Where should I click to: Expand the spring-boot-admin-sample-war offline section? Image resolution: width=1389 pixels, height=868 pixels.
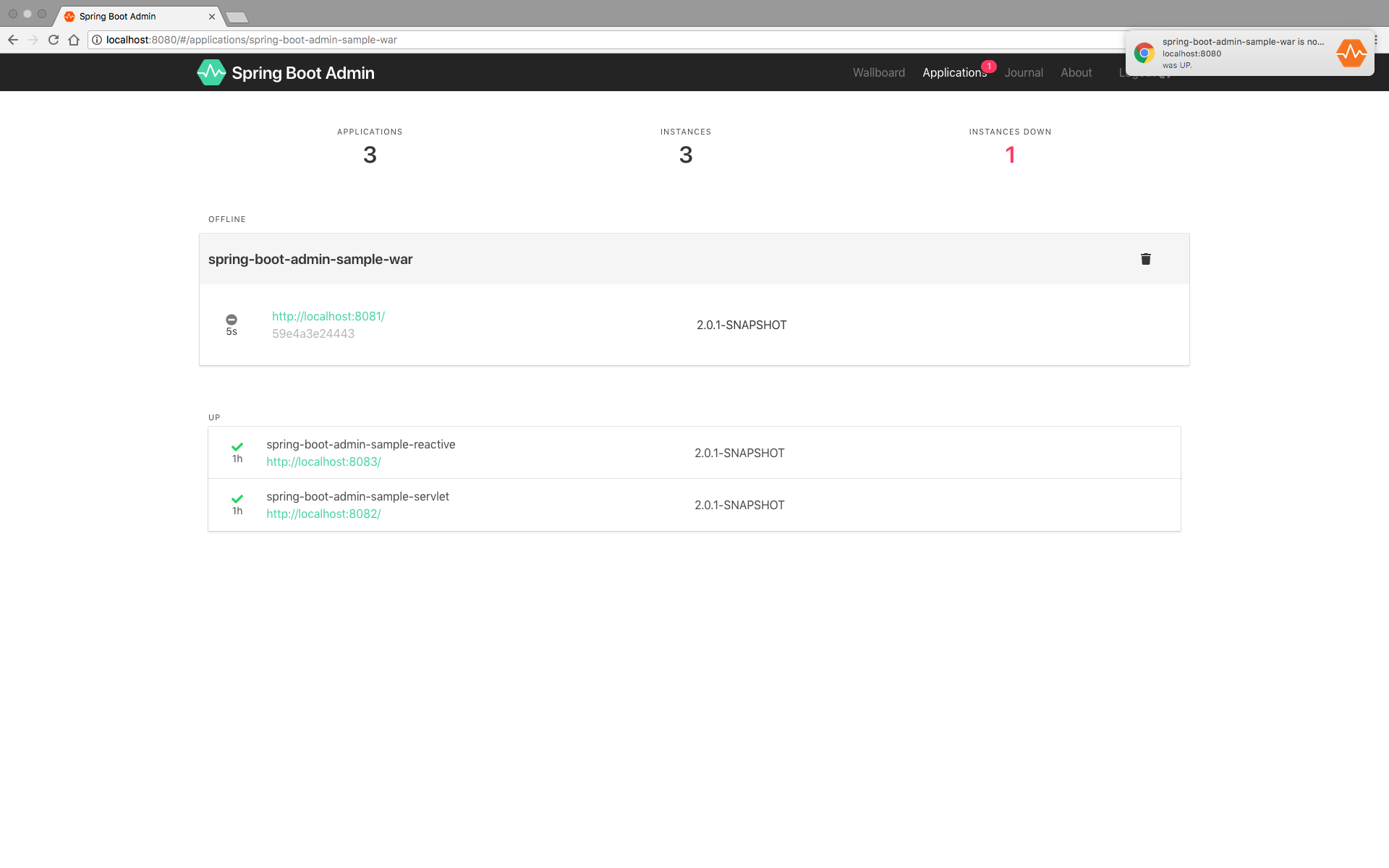tap(694, 259)
